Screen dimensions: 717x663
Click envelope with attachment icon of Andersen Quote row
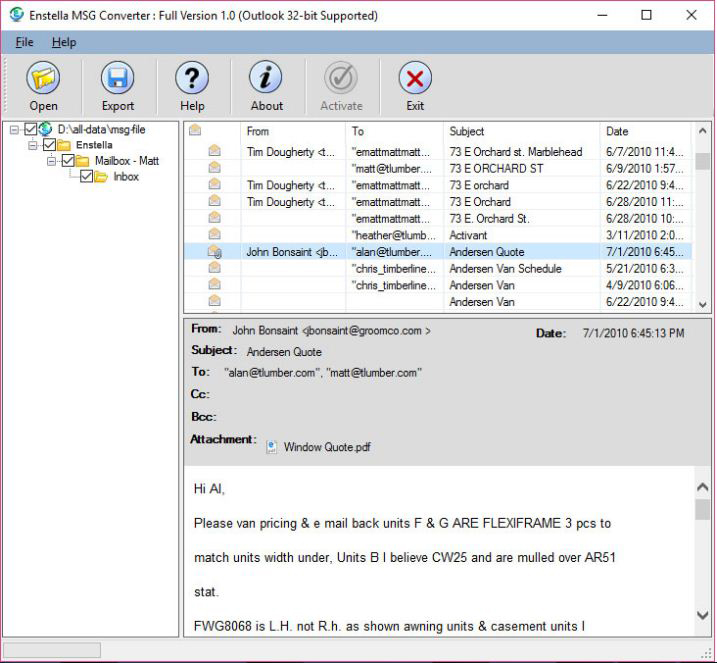(215, 251)
